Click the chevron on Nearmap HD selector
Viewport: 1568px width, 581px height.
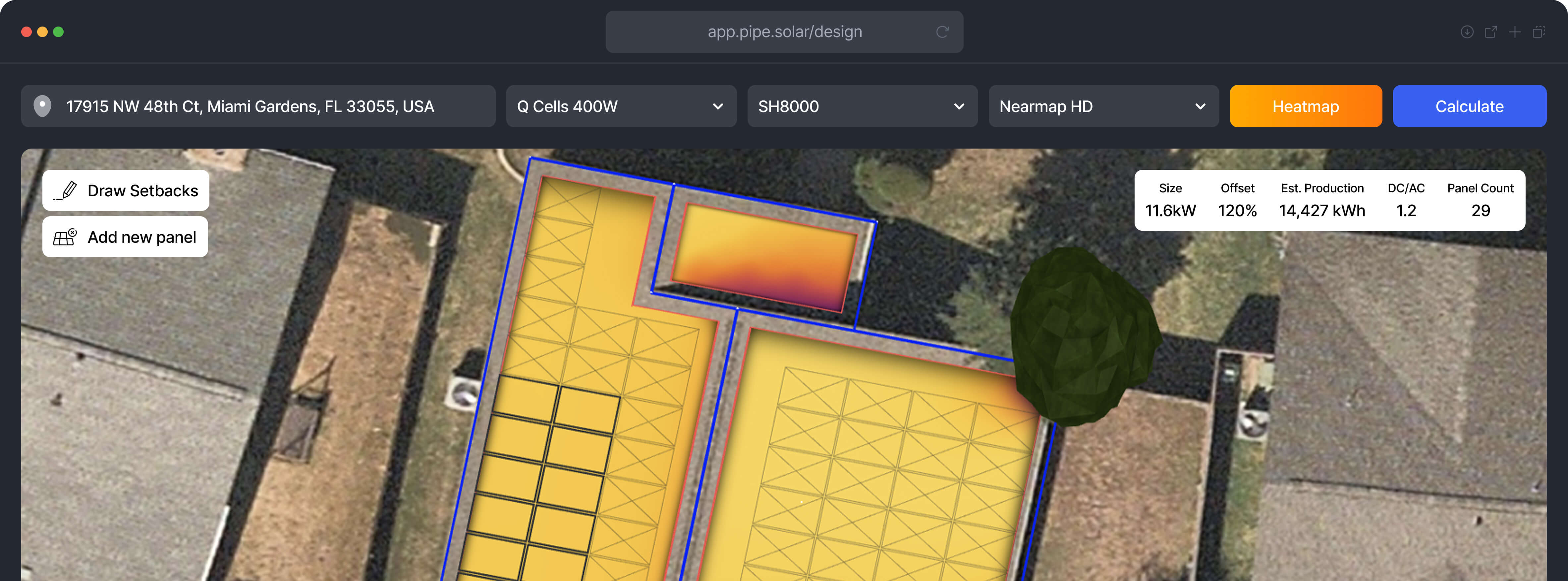tap(1200, 106)
